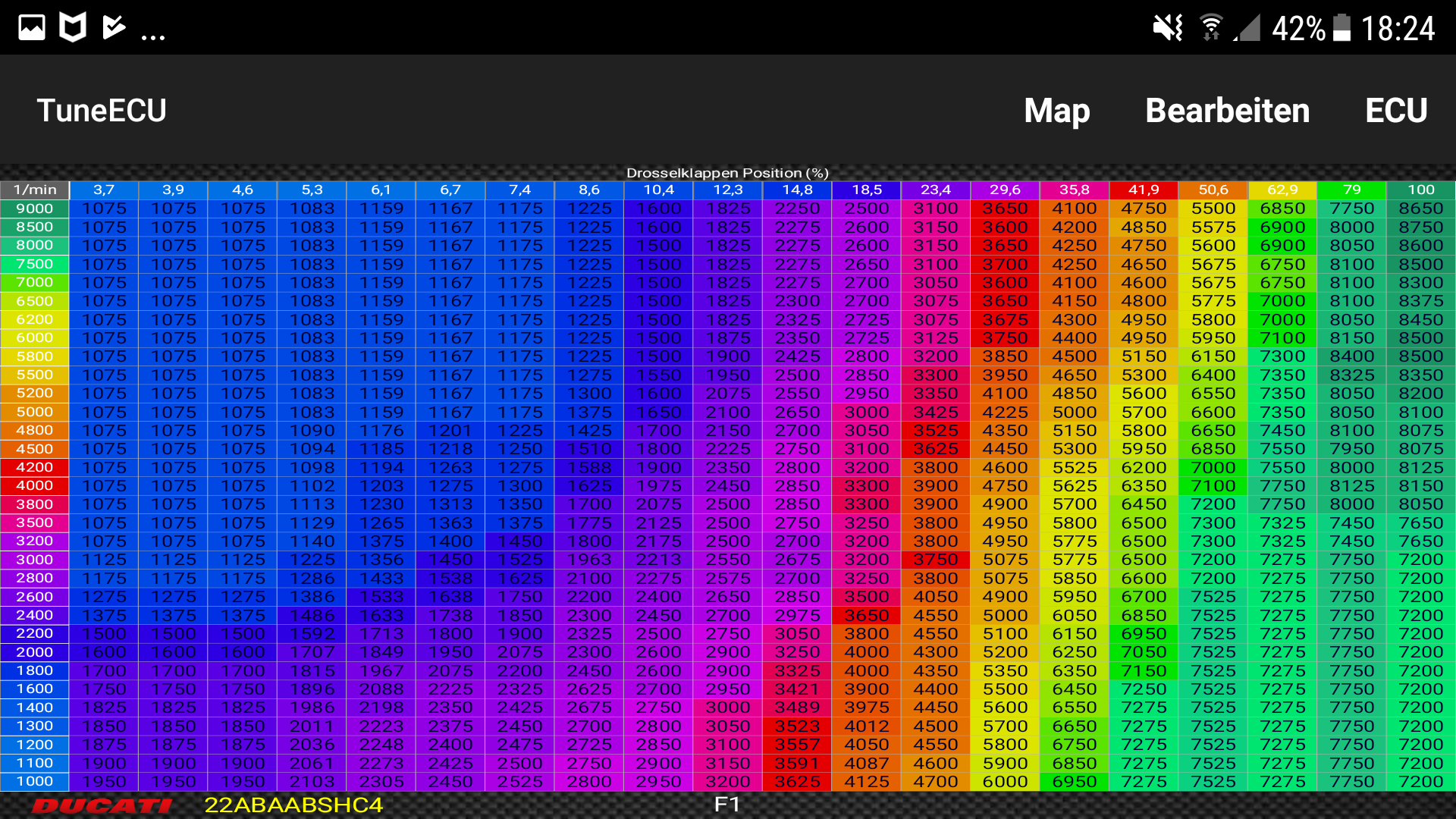Select the 41,9 throttle column header
The height and width of the screenshot is (819, 1456).
pos(1144,190)
